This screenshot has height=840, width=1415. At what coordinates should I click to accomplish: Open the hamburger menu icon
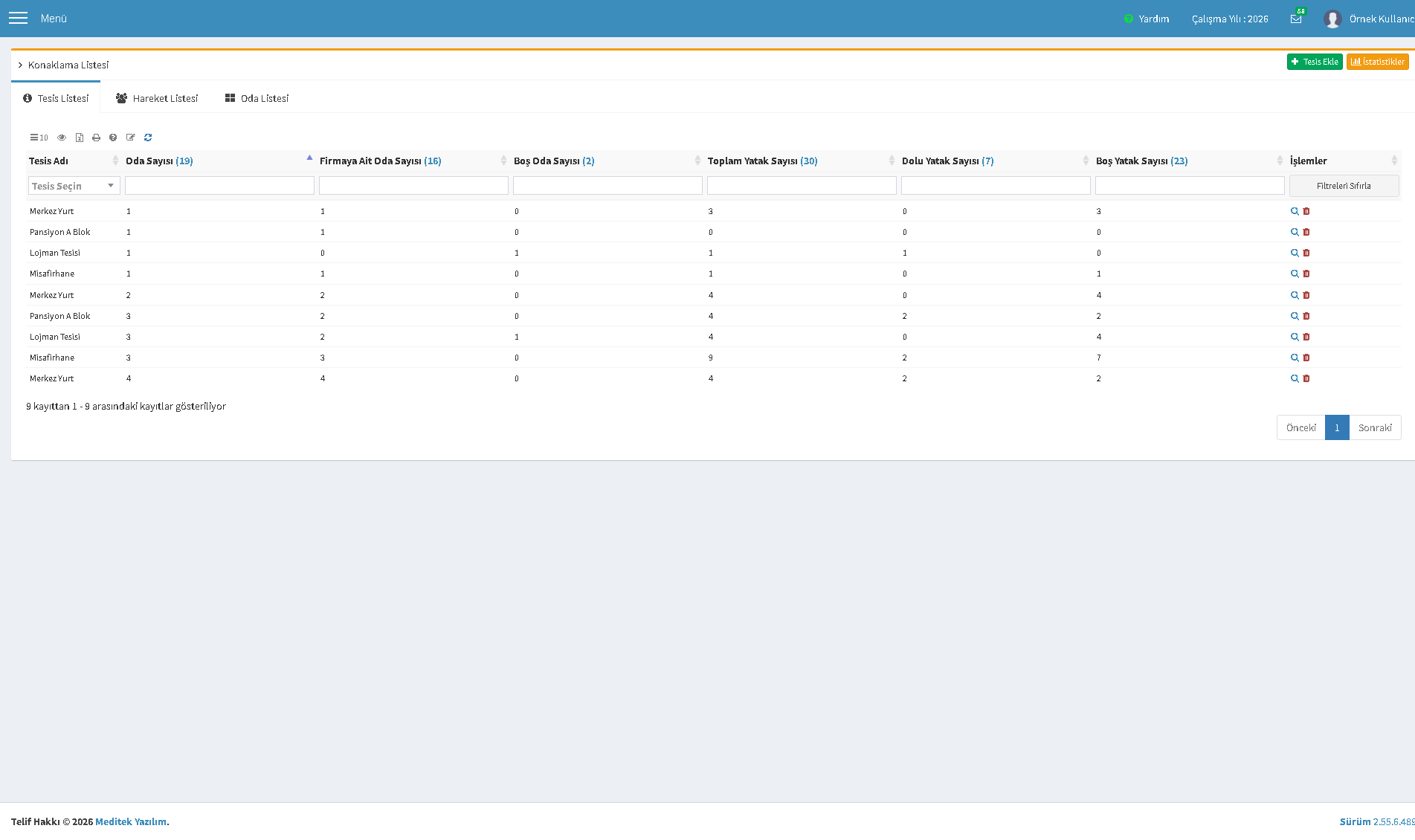18,18
